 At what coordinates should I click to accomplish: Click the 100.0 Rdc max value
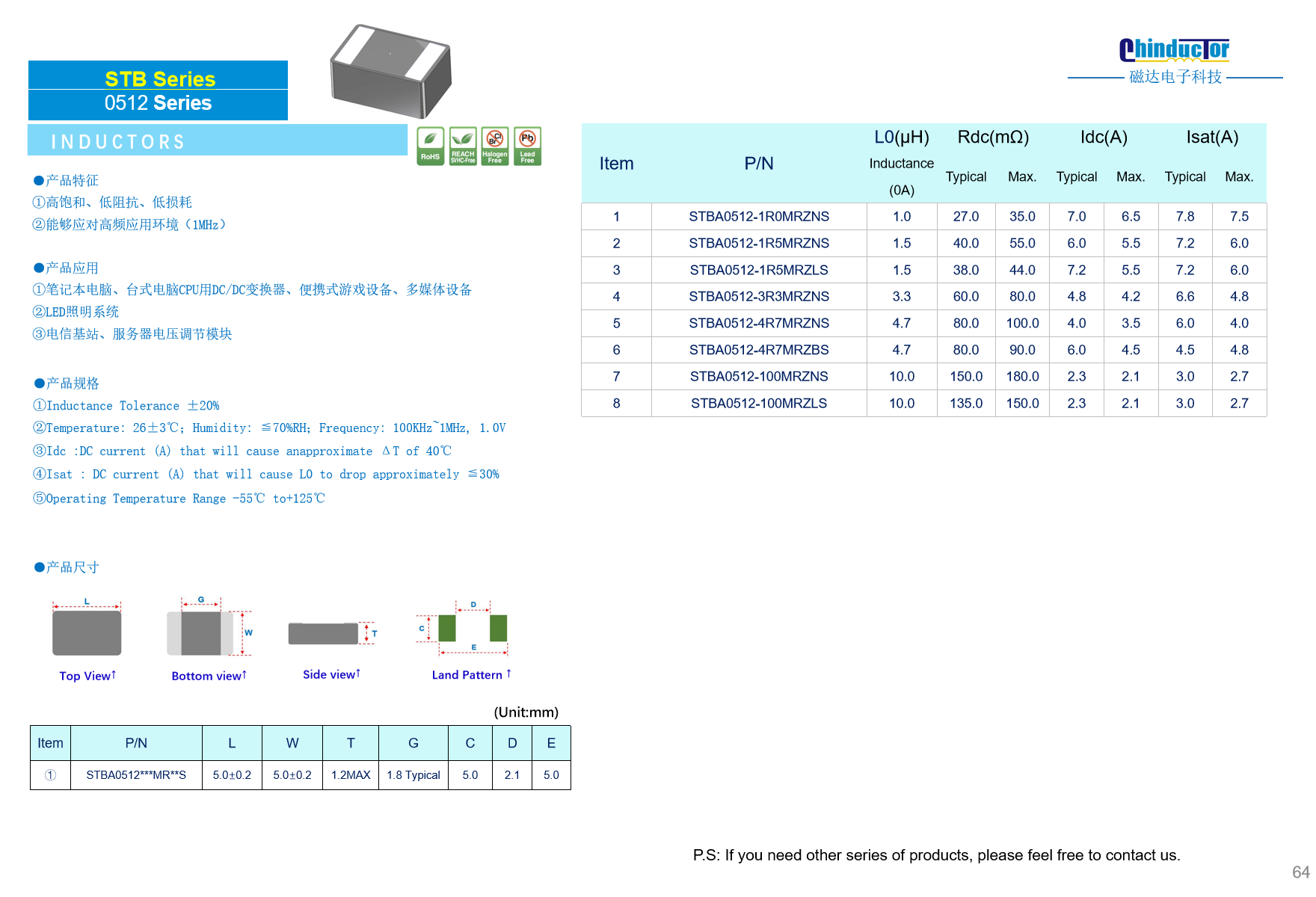[1022, 324]
